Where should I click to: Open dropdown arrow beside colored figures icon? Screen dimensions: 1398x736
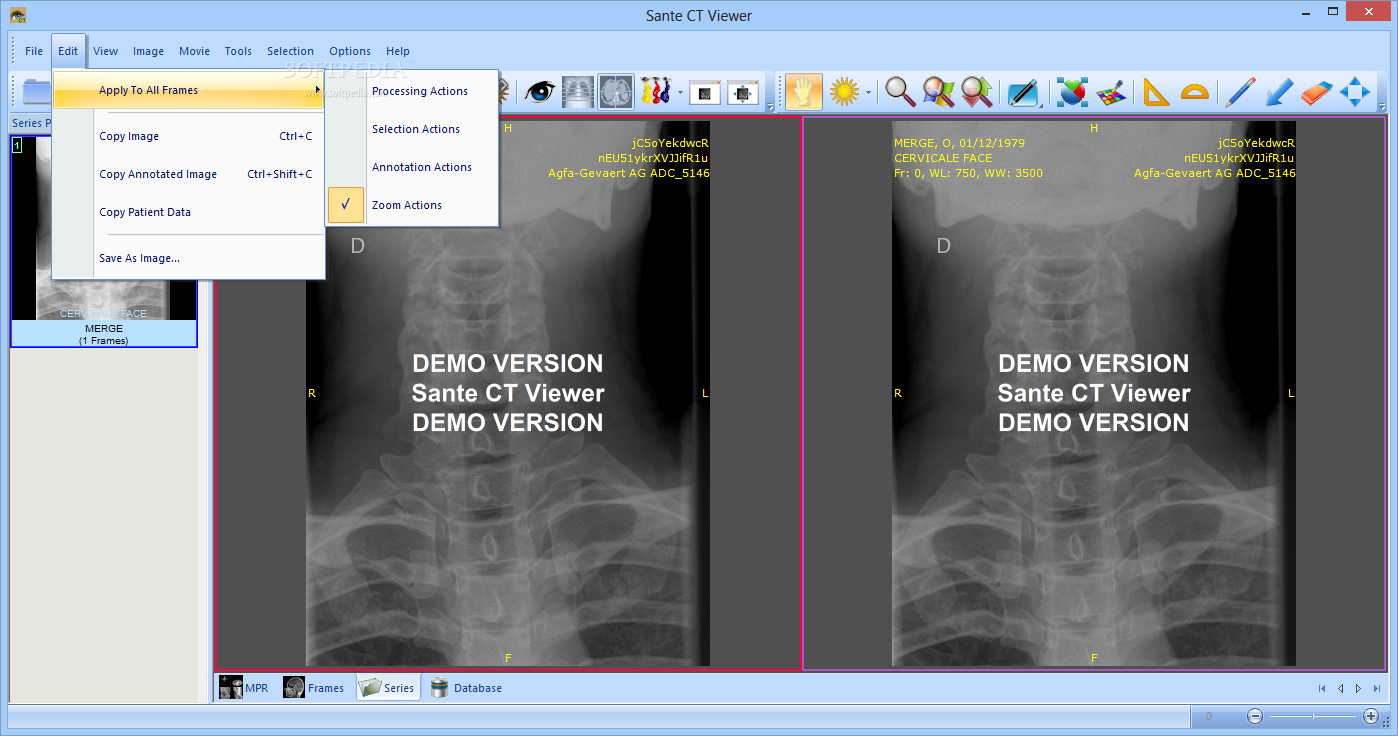(x=680, y=93)
